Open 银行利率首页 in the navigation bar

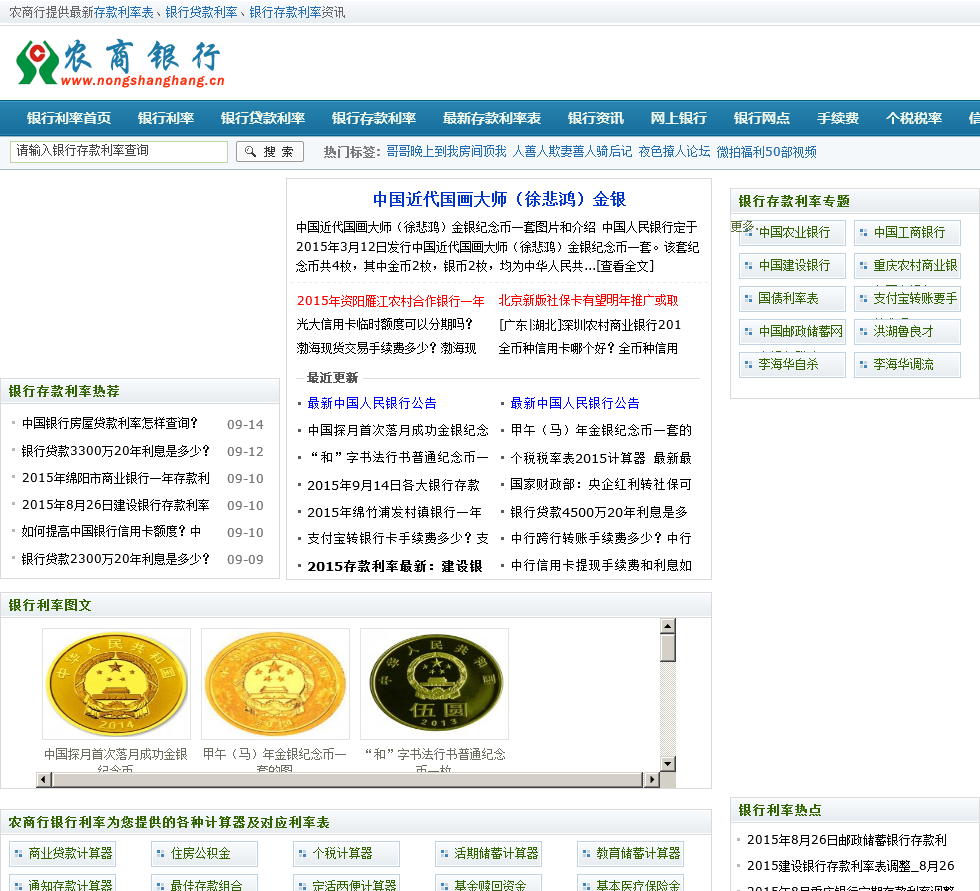pyautogui.click(x=69, y=118)
